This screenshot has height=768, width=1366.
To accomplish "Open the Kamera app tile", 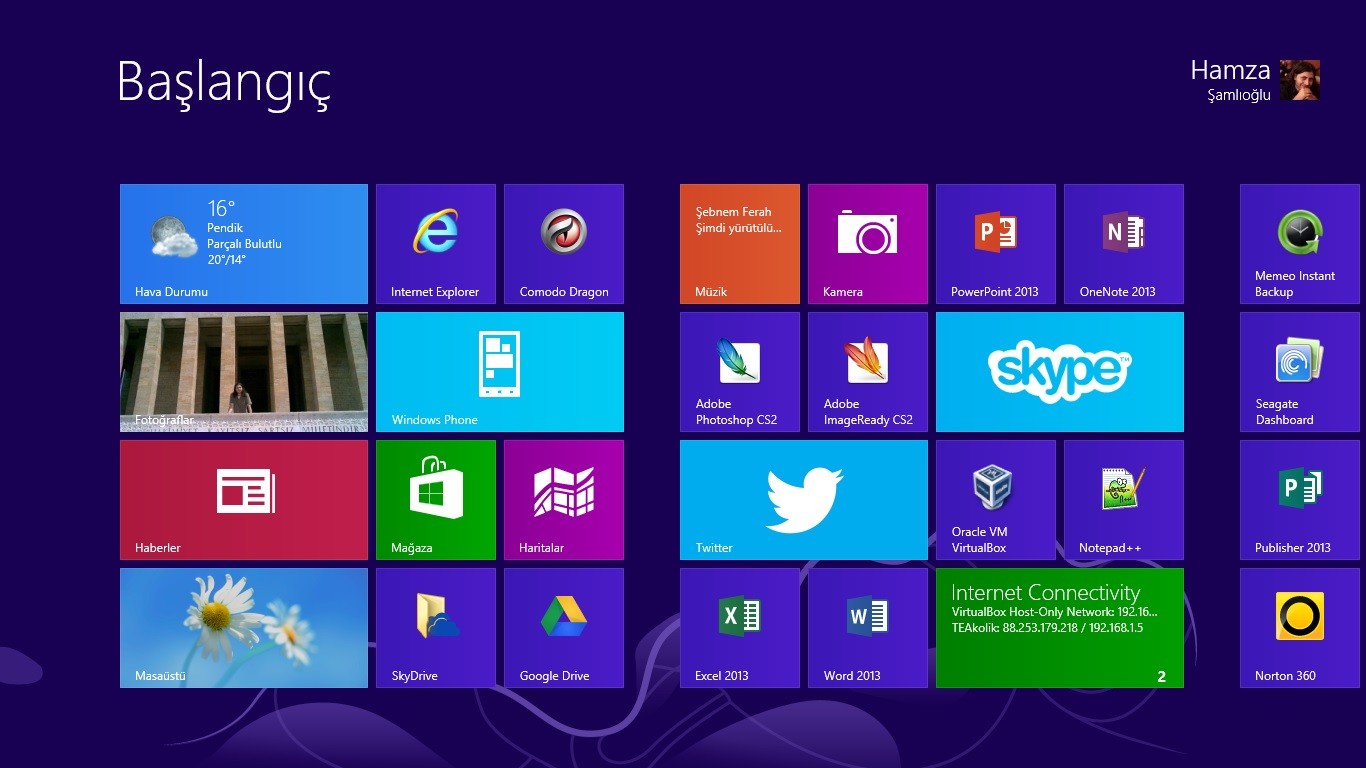I will (x=868, y=244).
